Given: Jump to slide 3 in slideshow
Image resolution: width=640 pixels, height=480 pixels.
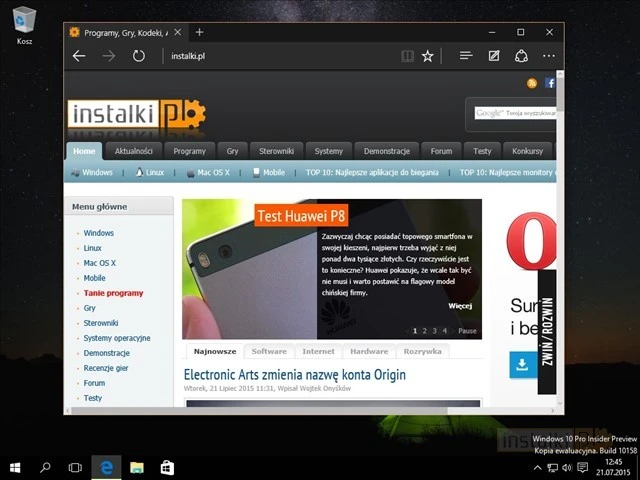Looking at the screenshot, I should pos(434,330).
